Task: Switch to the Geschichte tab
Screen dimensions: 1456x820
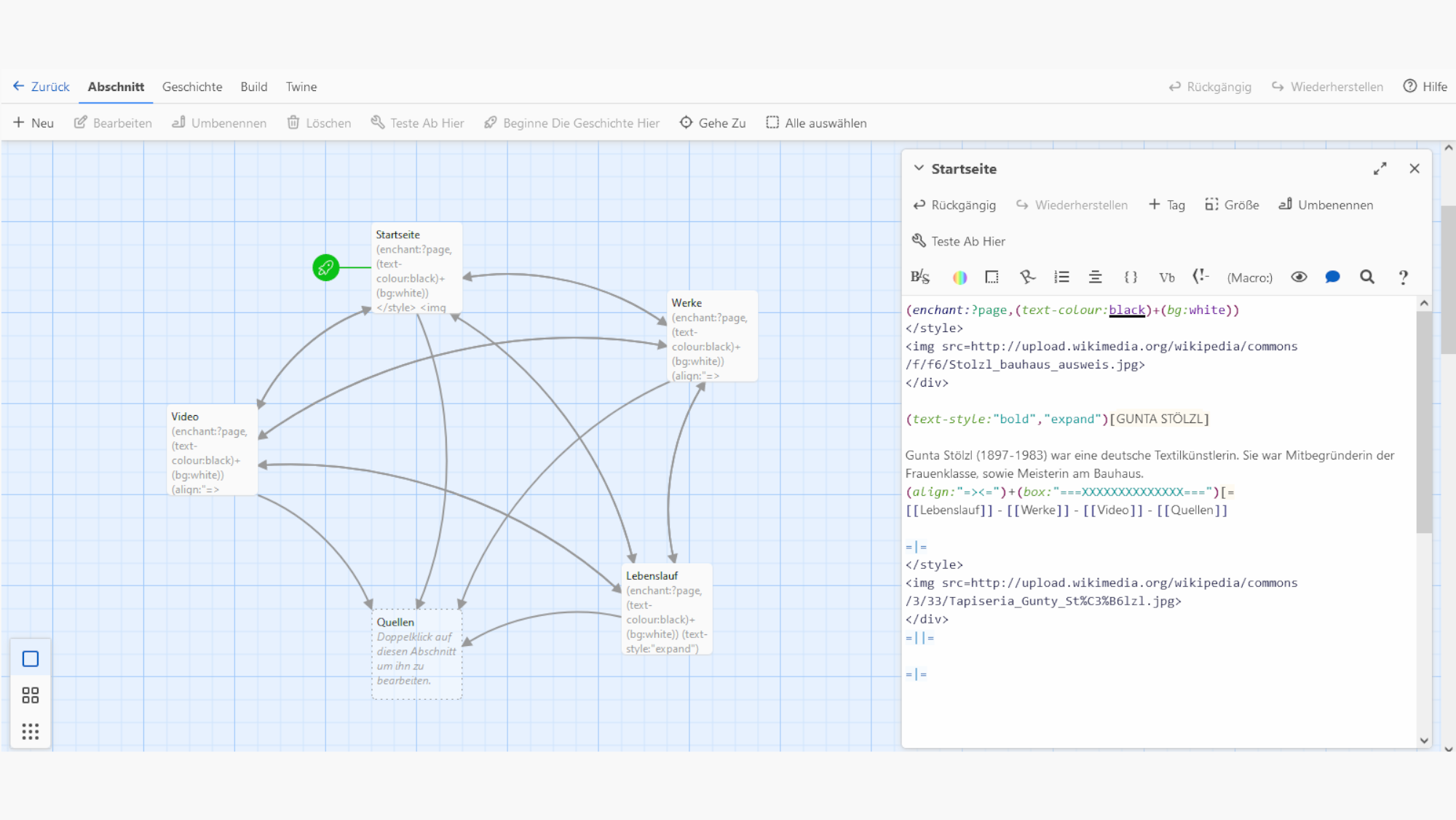Action: [192, 87]
